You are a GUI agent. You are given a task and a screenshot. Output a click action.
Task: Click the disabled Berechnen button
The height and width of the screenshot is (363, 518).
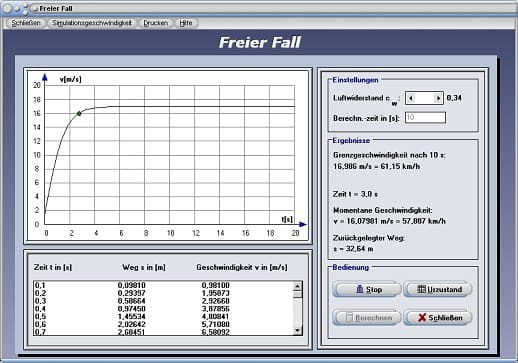[367, 317]
